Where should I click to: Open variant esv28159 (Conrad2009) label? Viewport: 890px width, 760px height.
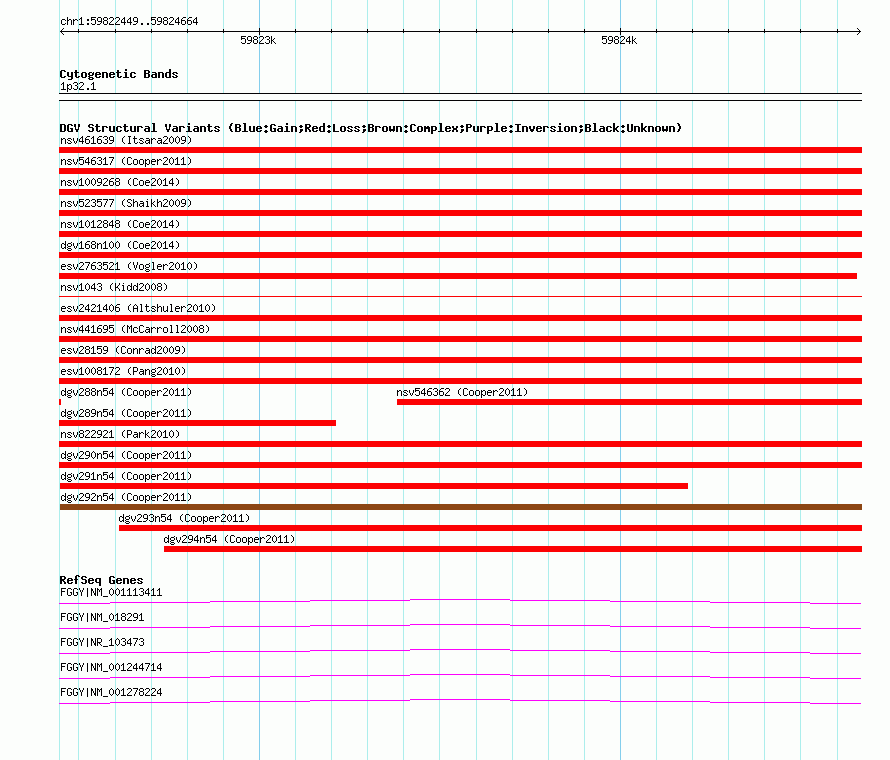[x=123, y=350]
